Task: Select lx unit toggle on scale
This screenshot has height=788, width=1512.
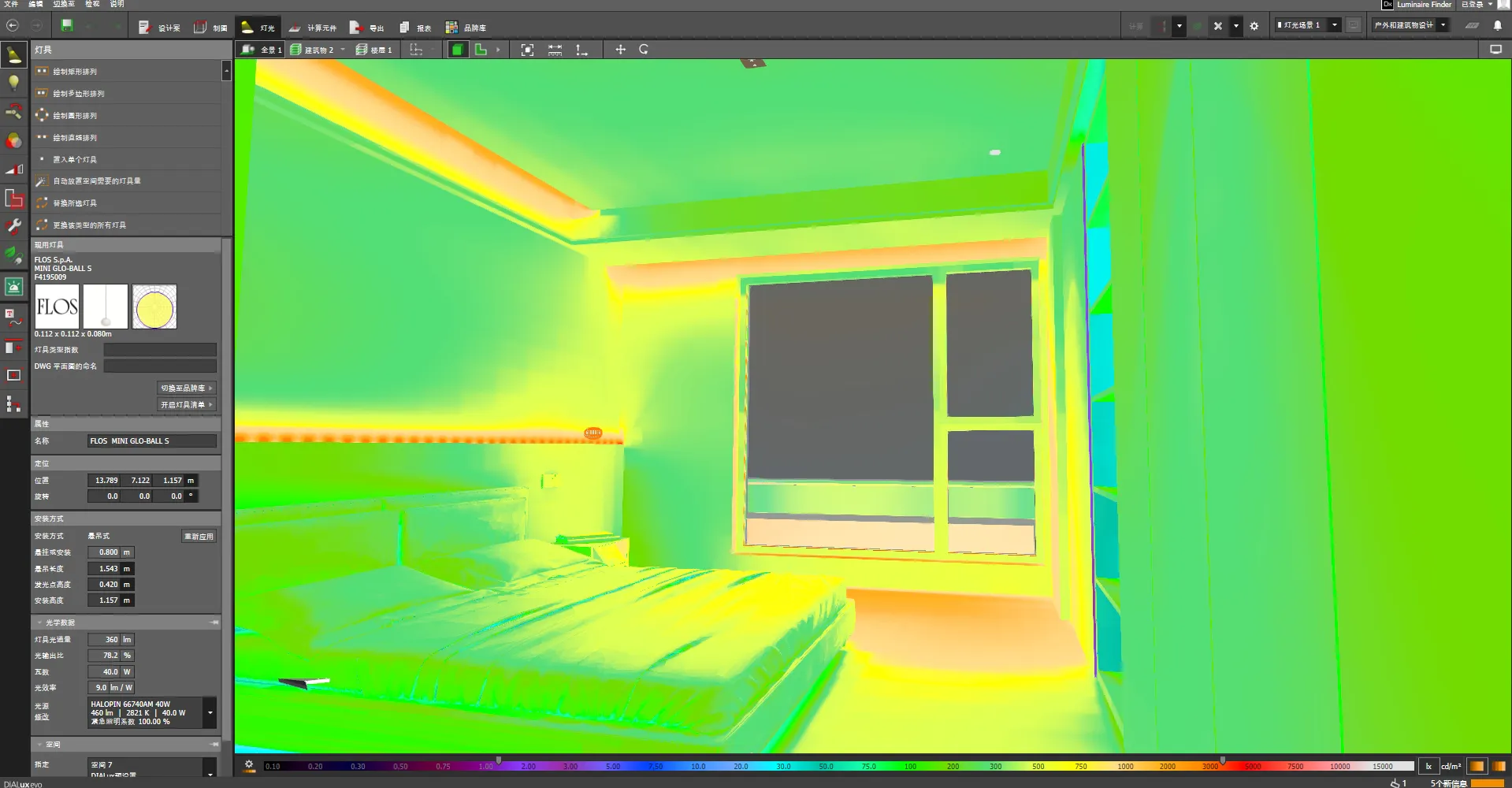Action: 1428,766
